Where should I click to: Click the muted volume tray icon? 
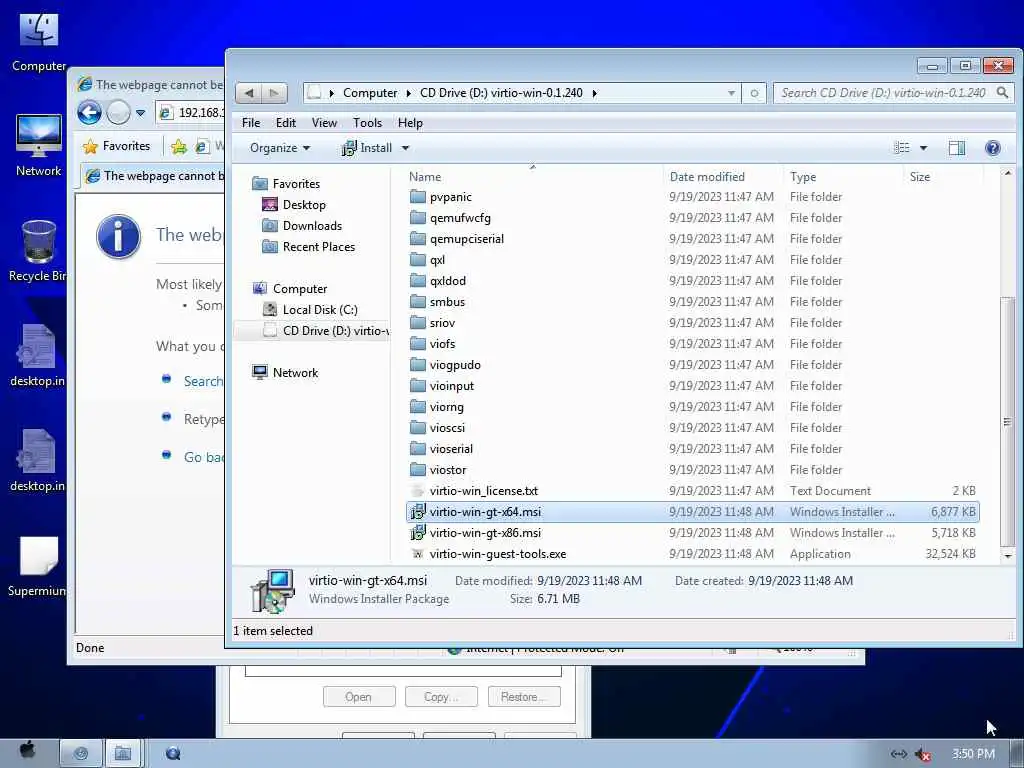click(922, 754)
